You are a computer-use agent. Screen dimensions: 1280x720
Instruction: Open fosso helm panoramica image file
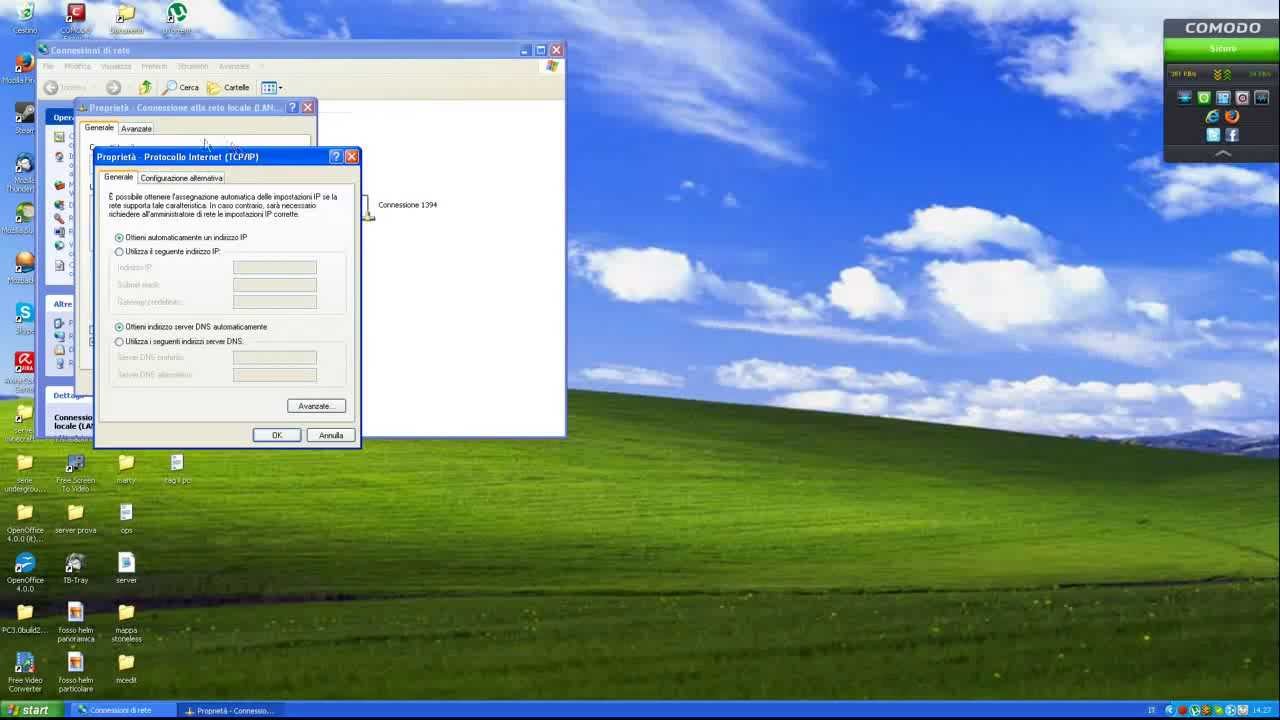pyautogui.click(x=75, y=621)
